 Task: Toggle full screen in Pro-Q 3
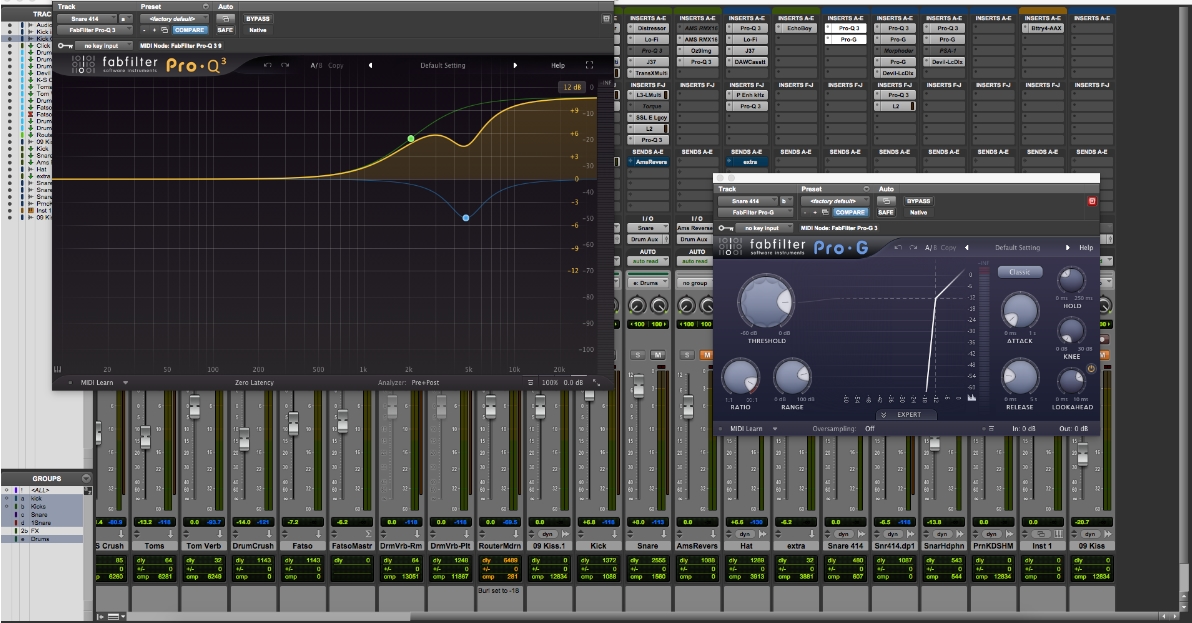[x=589, y=65]
